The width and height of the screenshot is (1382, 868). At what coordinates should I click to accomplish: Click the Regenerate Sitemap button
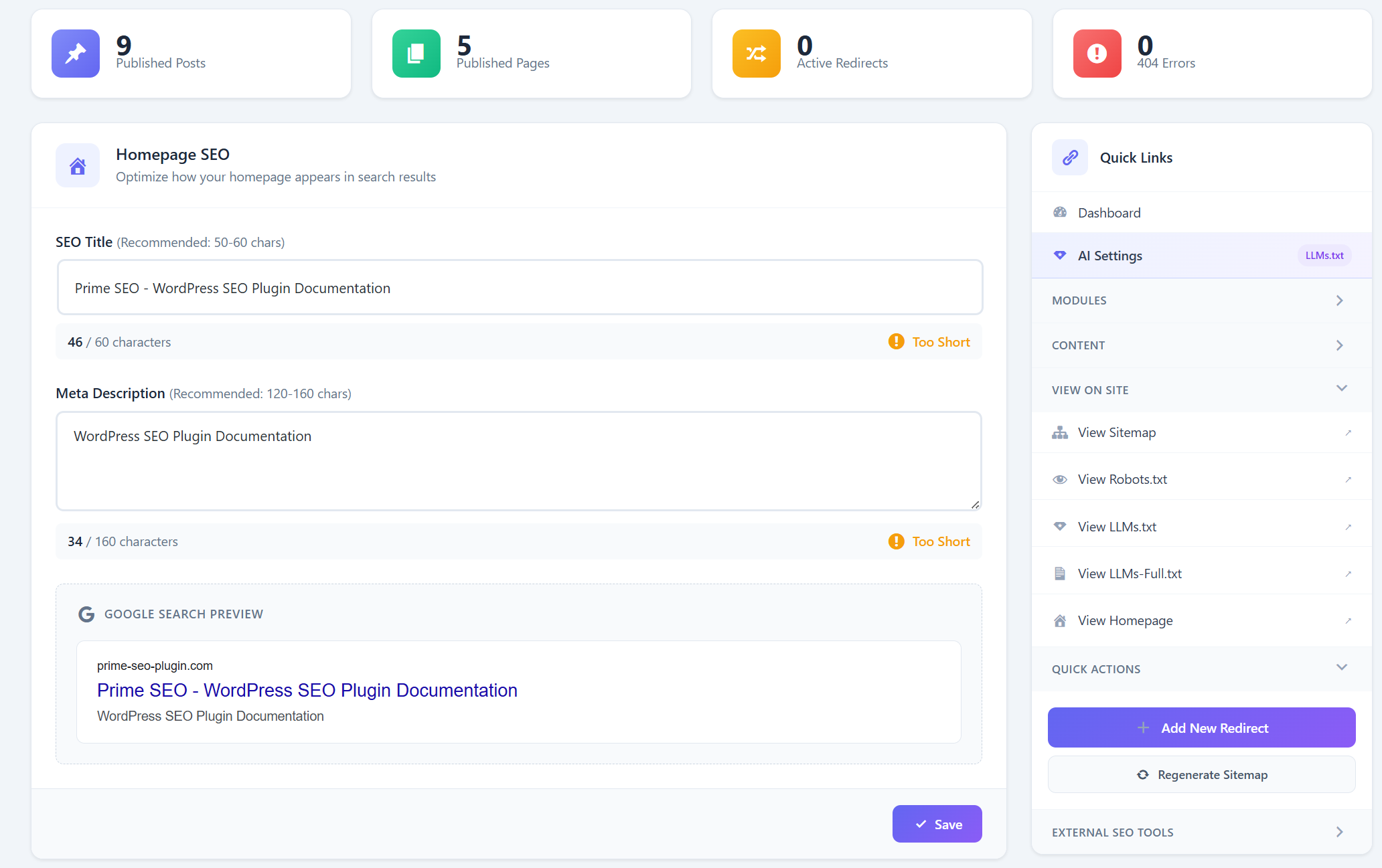click(1201, 774)
